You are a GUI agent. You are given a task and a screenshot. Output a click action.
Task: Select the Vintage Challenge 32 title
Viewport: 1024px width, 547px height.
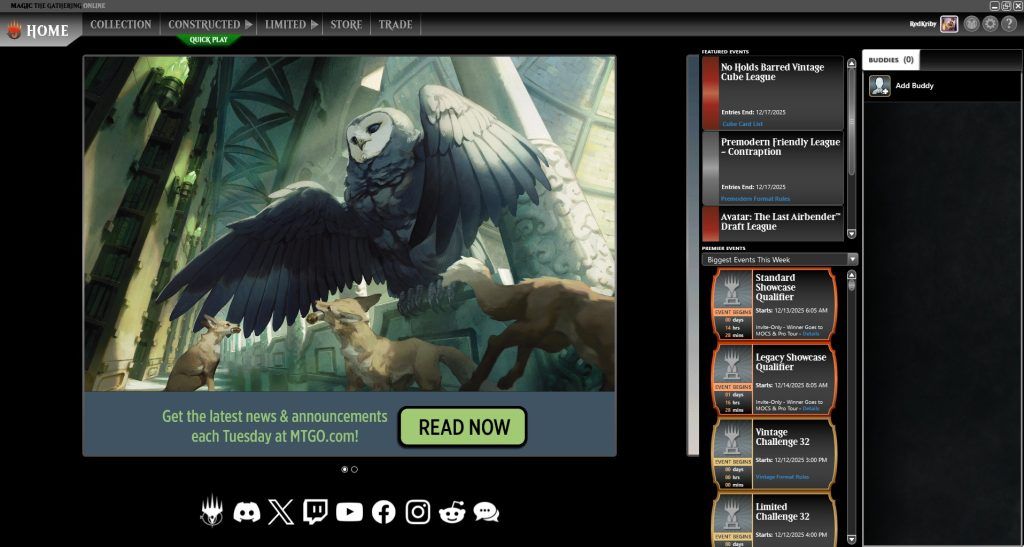click(x=782, y=437)
